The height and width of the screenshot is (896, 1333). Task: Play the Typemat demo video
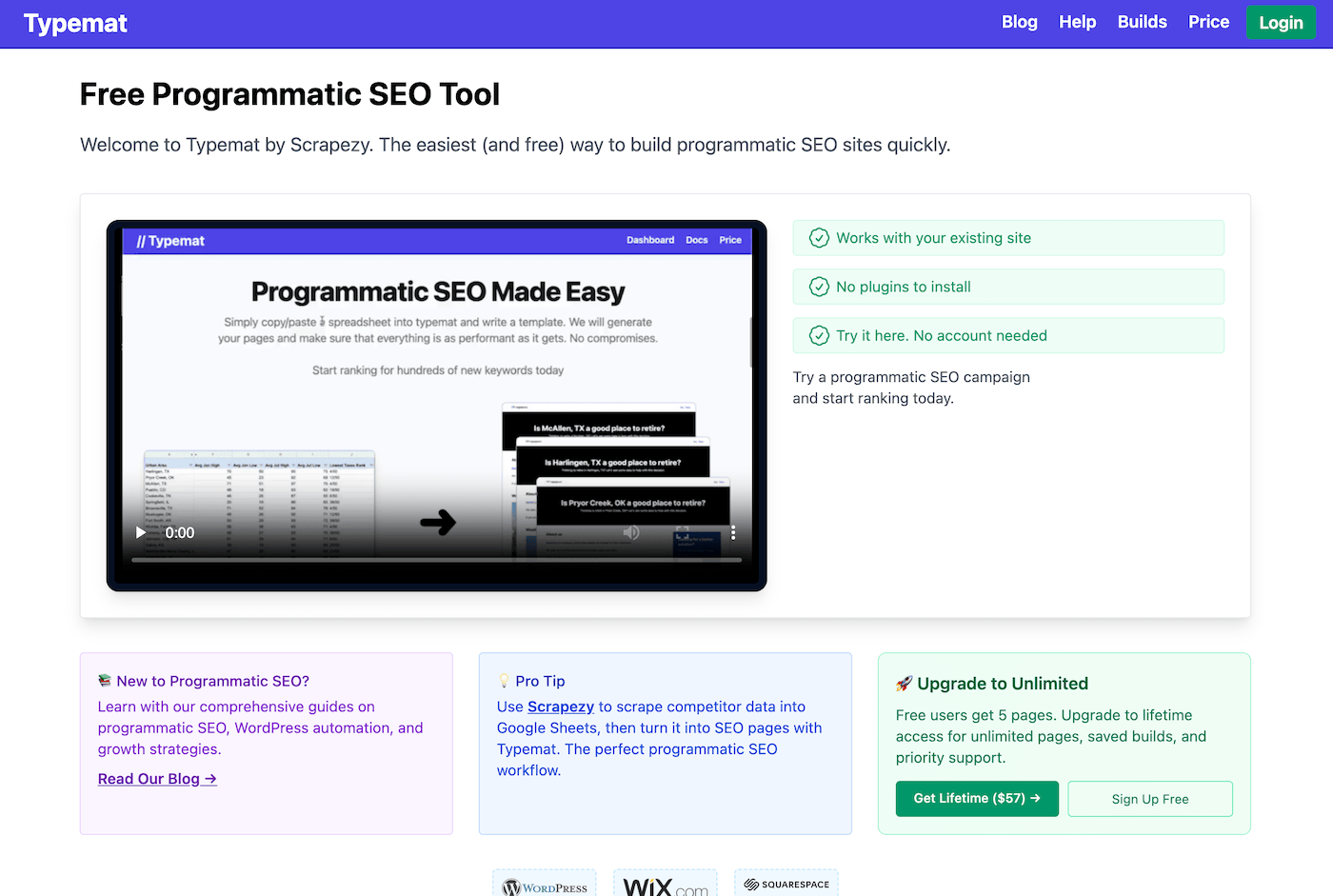[x=141, y=532]
